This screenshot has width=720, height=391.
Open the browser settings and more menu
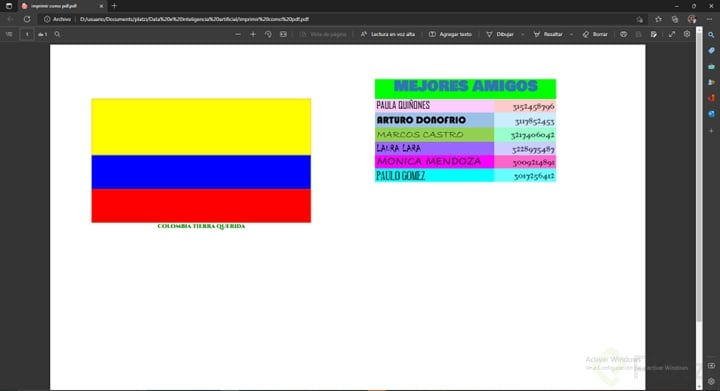pos(709,19)
